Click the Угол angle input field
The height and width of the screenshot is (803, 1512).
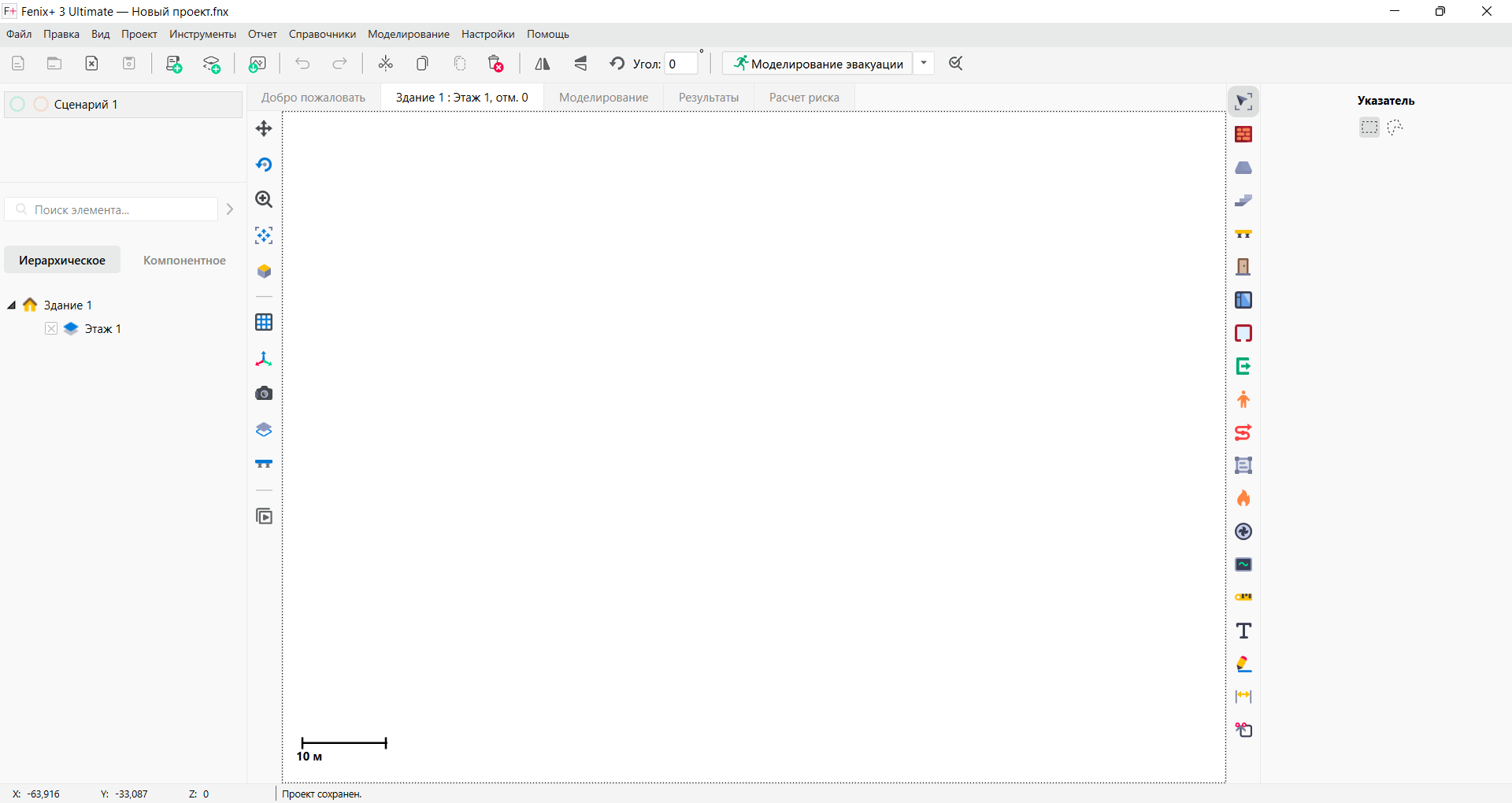[680, 64]
